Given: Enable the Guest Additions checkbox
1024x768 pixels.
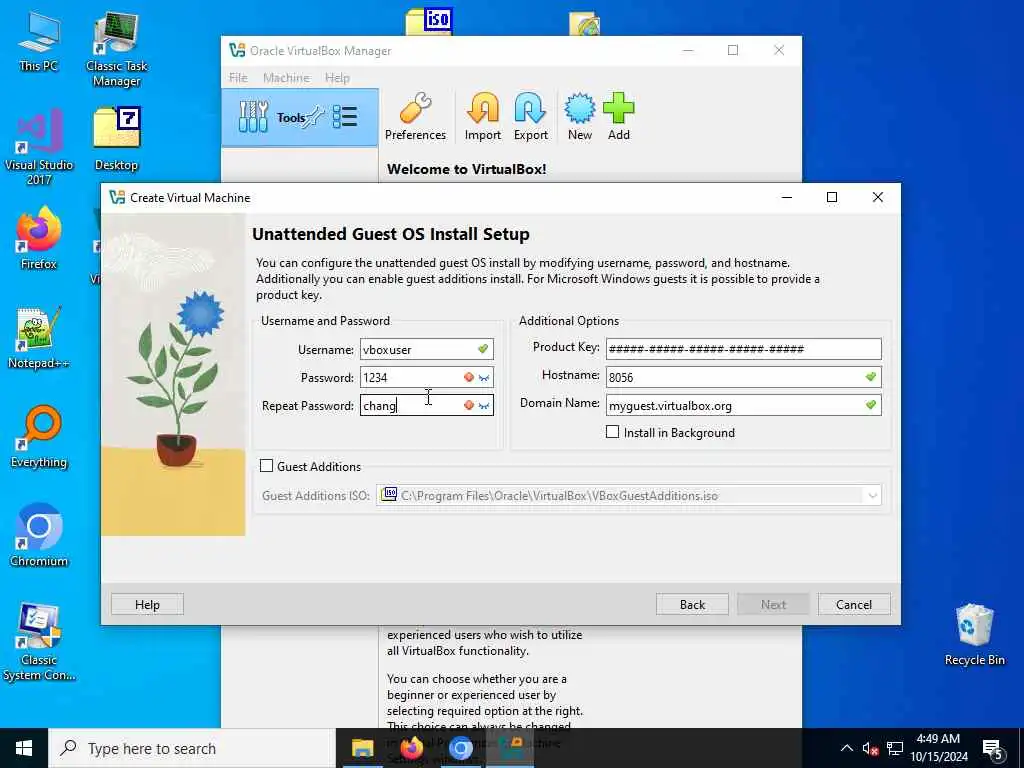Looking at the screenshot, I should pyautogui.click(x=266, y=466).
